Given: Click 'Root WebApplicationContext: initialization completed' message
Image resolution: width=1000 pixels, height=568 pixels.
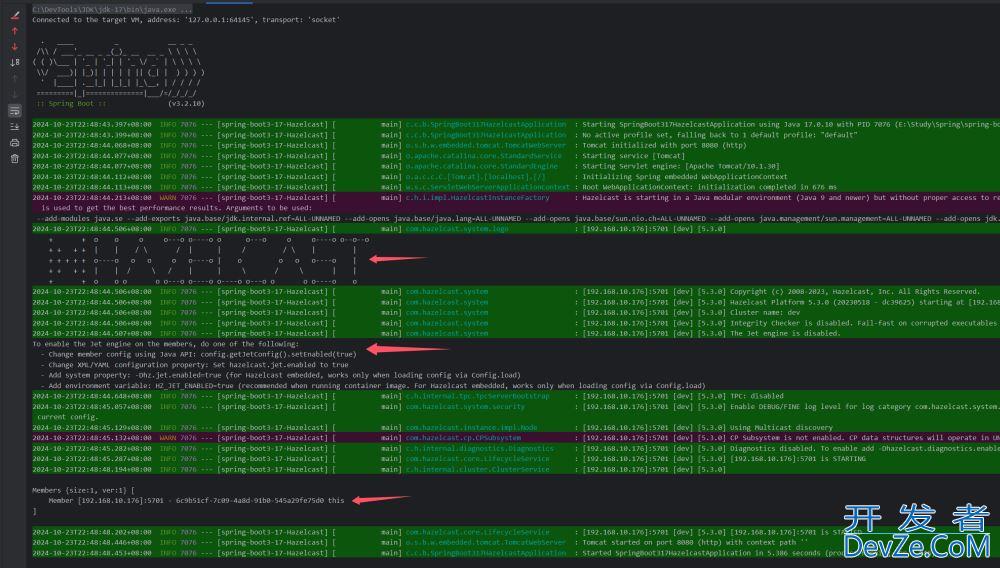Looking at the screenshot, I should click(x=710, y=187).
